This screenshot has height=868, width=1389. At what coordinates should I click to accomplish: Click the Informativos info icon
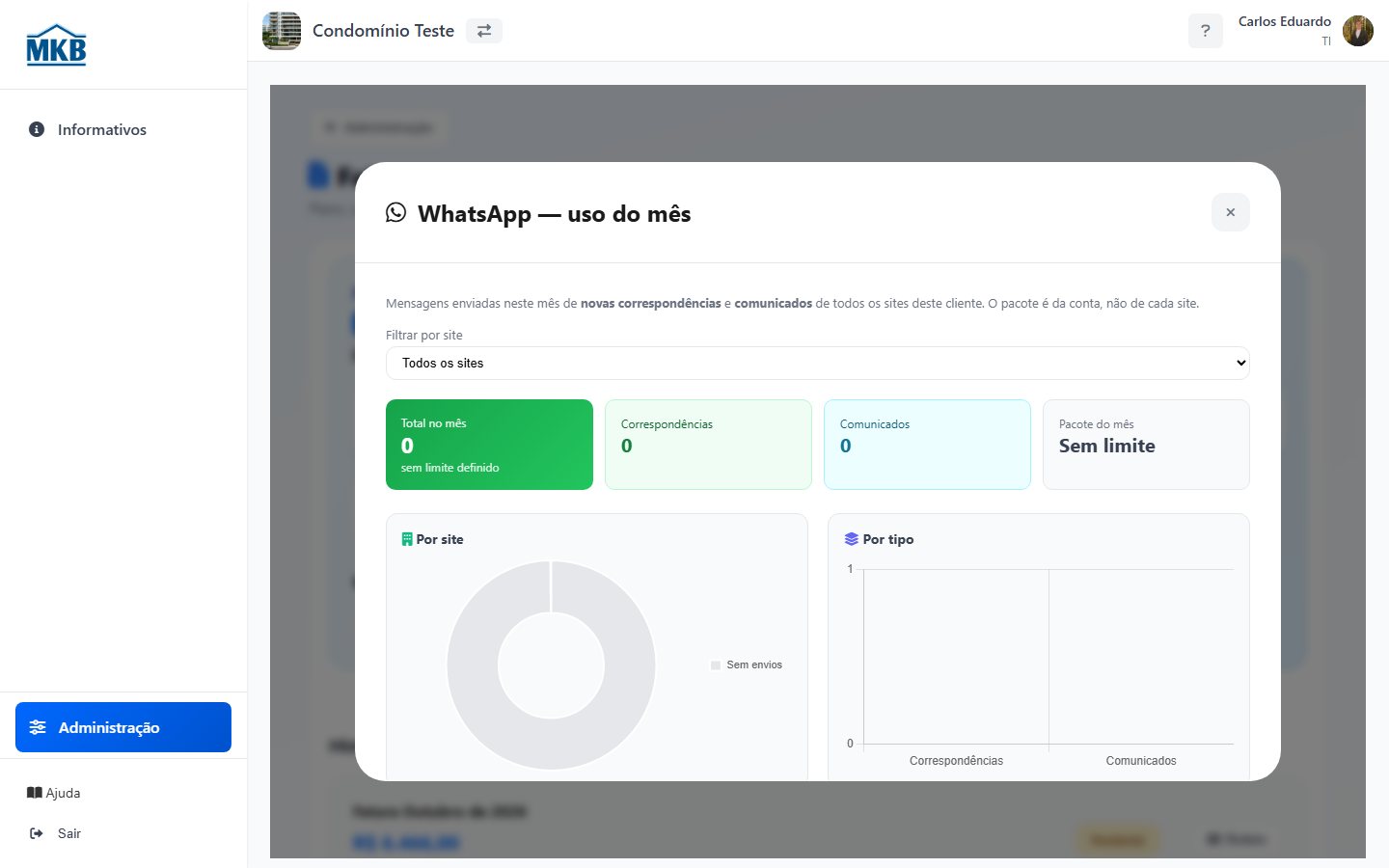(x=37, y=129)
